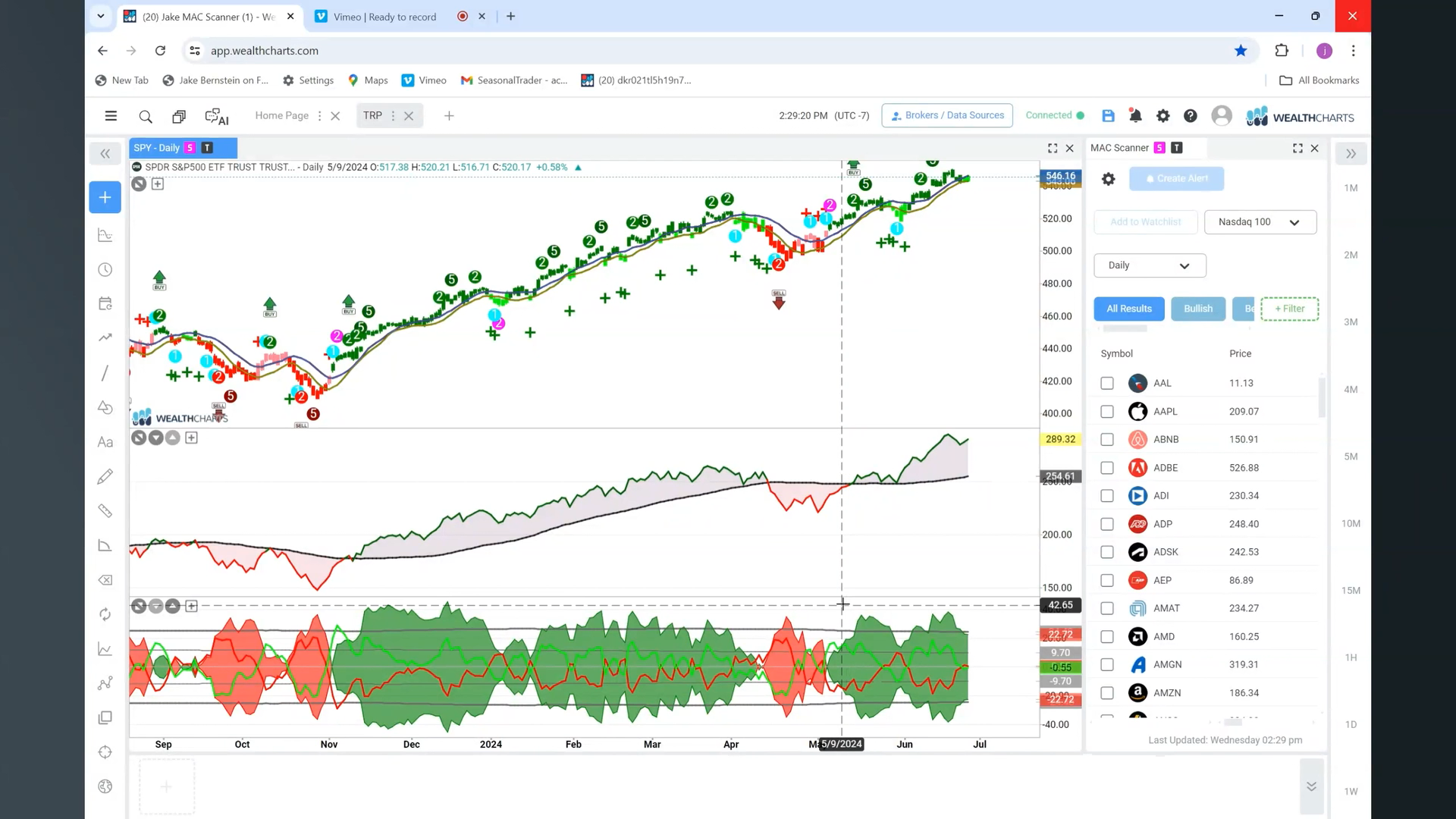Select the 1H timeframe on right strip
This screenshot has width=1456, height=819.
1351,657
